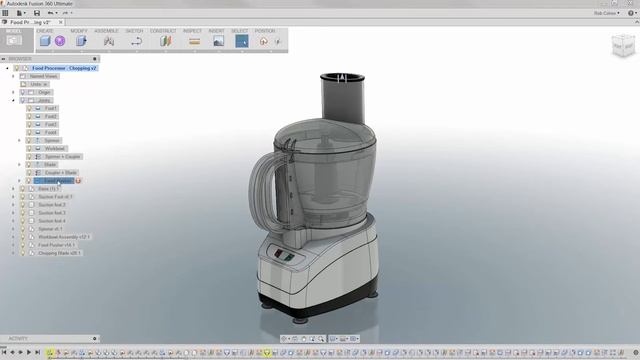Click the Inspect Measure icon
Image resolution: width=640 pixels, height=360 pixels.
point(194,41)
